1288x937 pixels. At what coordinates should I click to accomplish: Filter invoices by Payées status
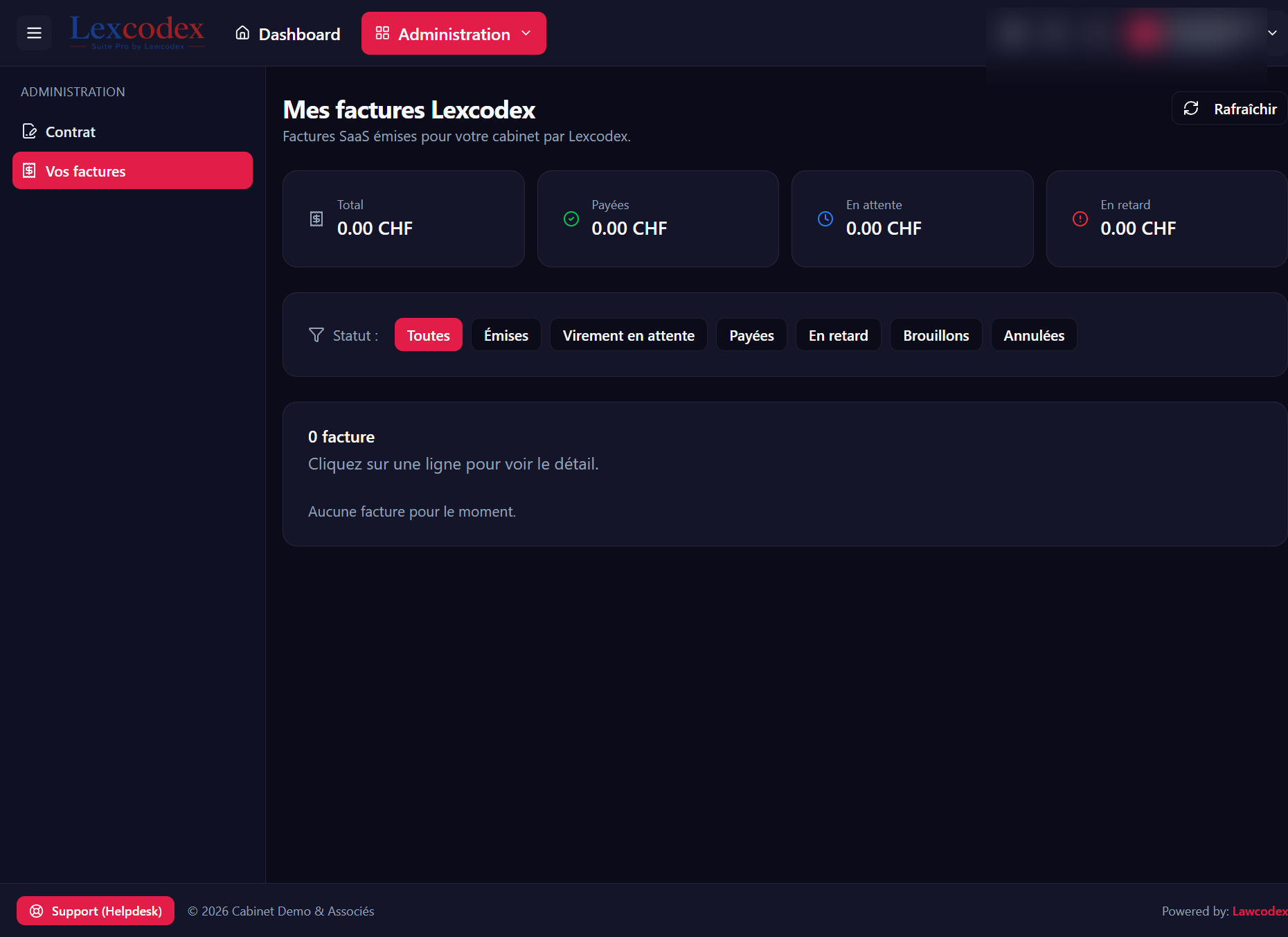(751, 335)
